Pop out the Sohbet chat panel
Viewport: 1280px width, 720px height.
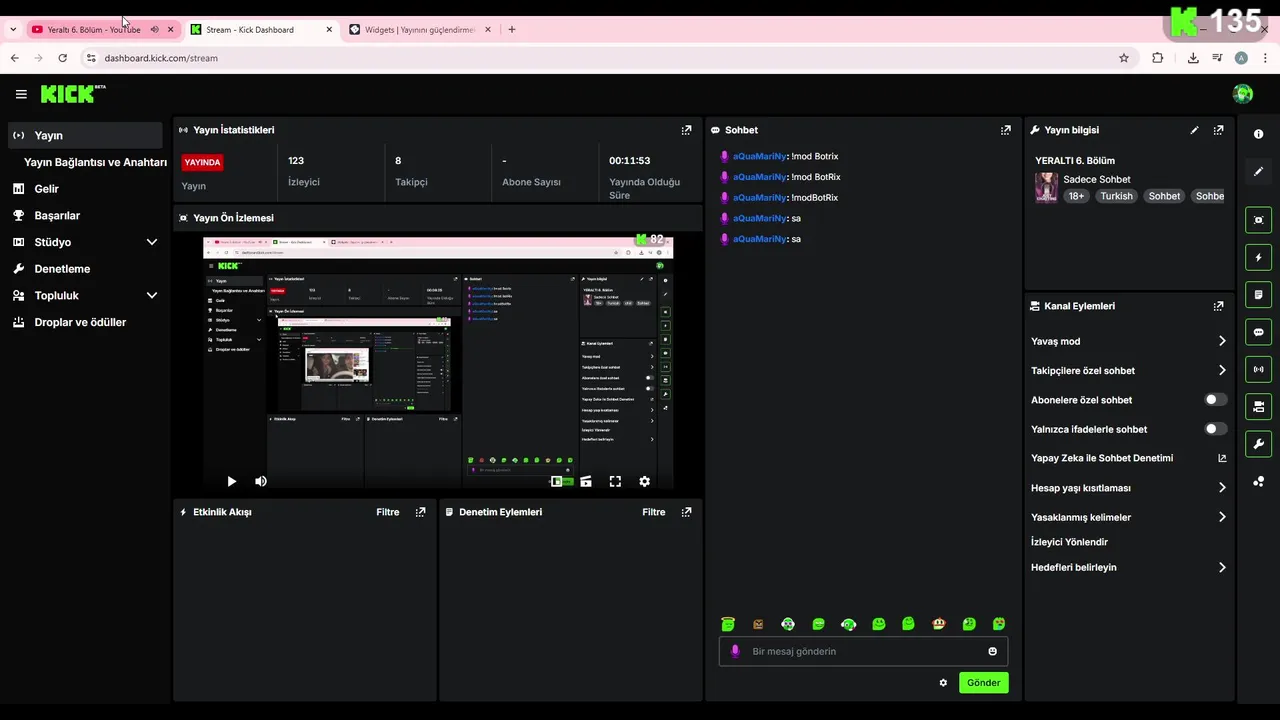pyautogui.click(x=1006, y=130)
